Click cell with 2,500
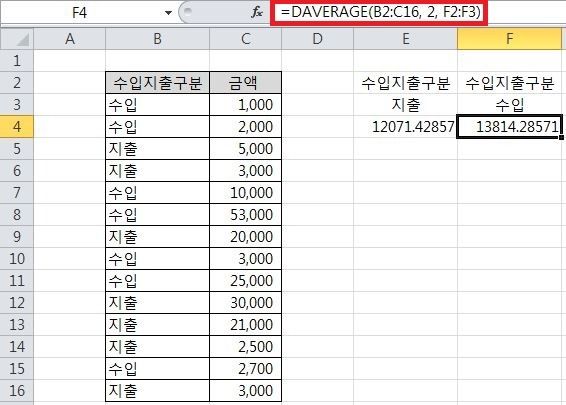 pyautogui.click(x=245, y=347)
